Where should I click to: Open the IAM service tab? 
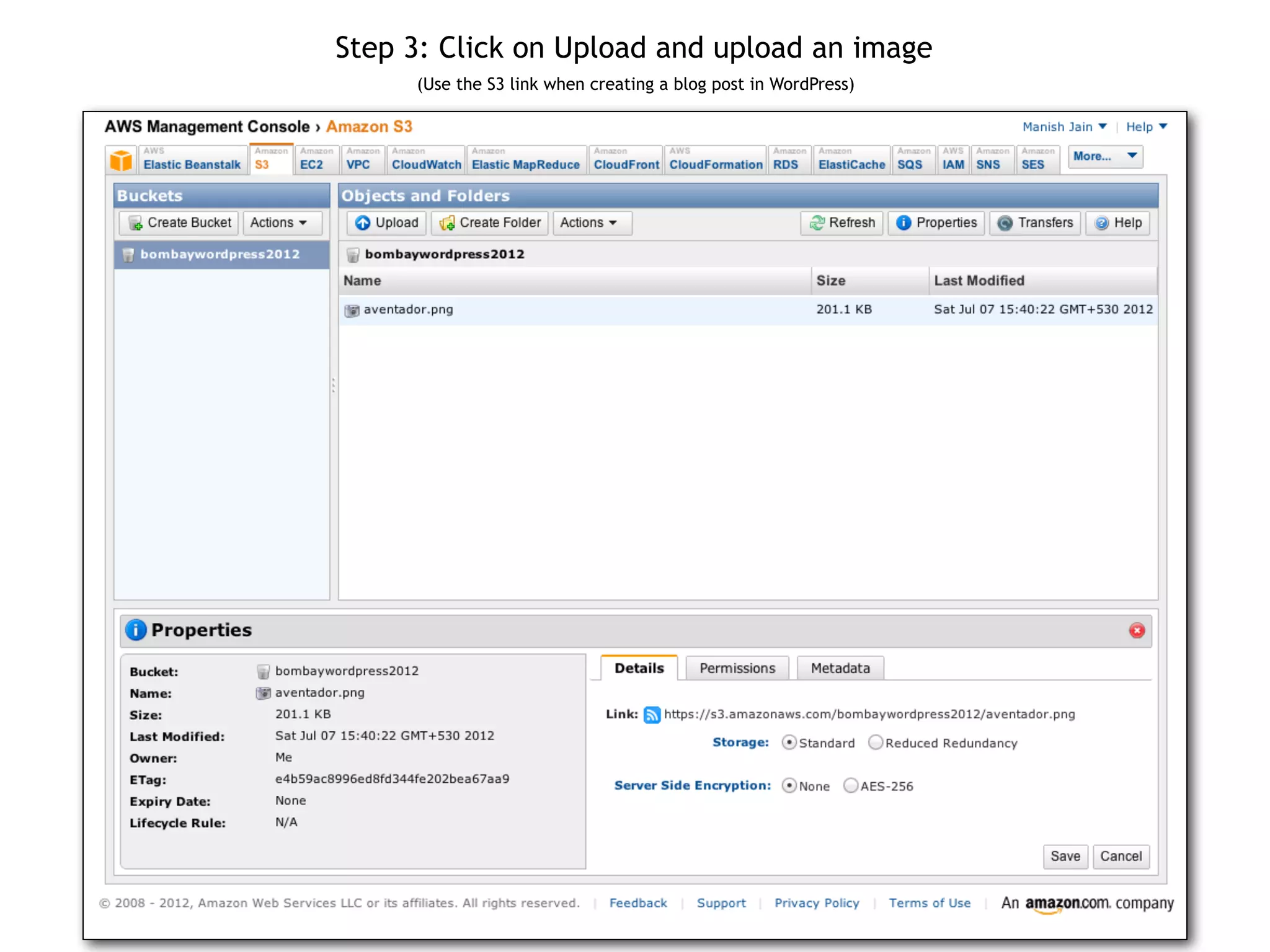953,159
